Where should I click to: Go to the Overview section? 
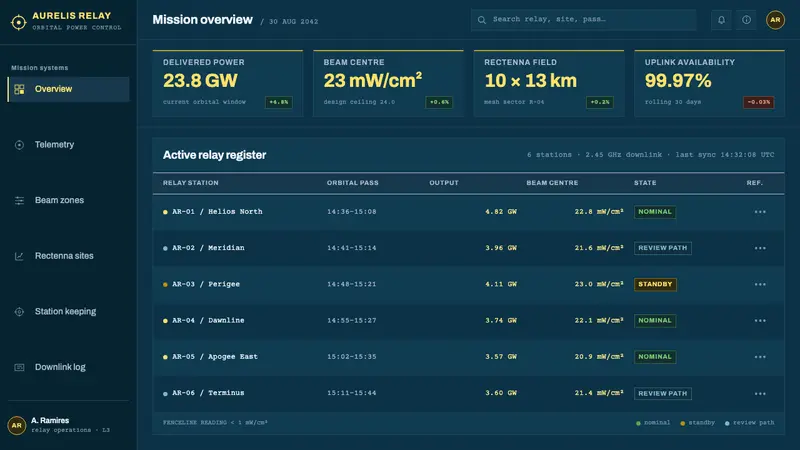tap(68, 89)
